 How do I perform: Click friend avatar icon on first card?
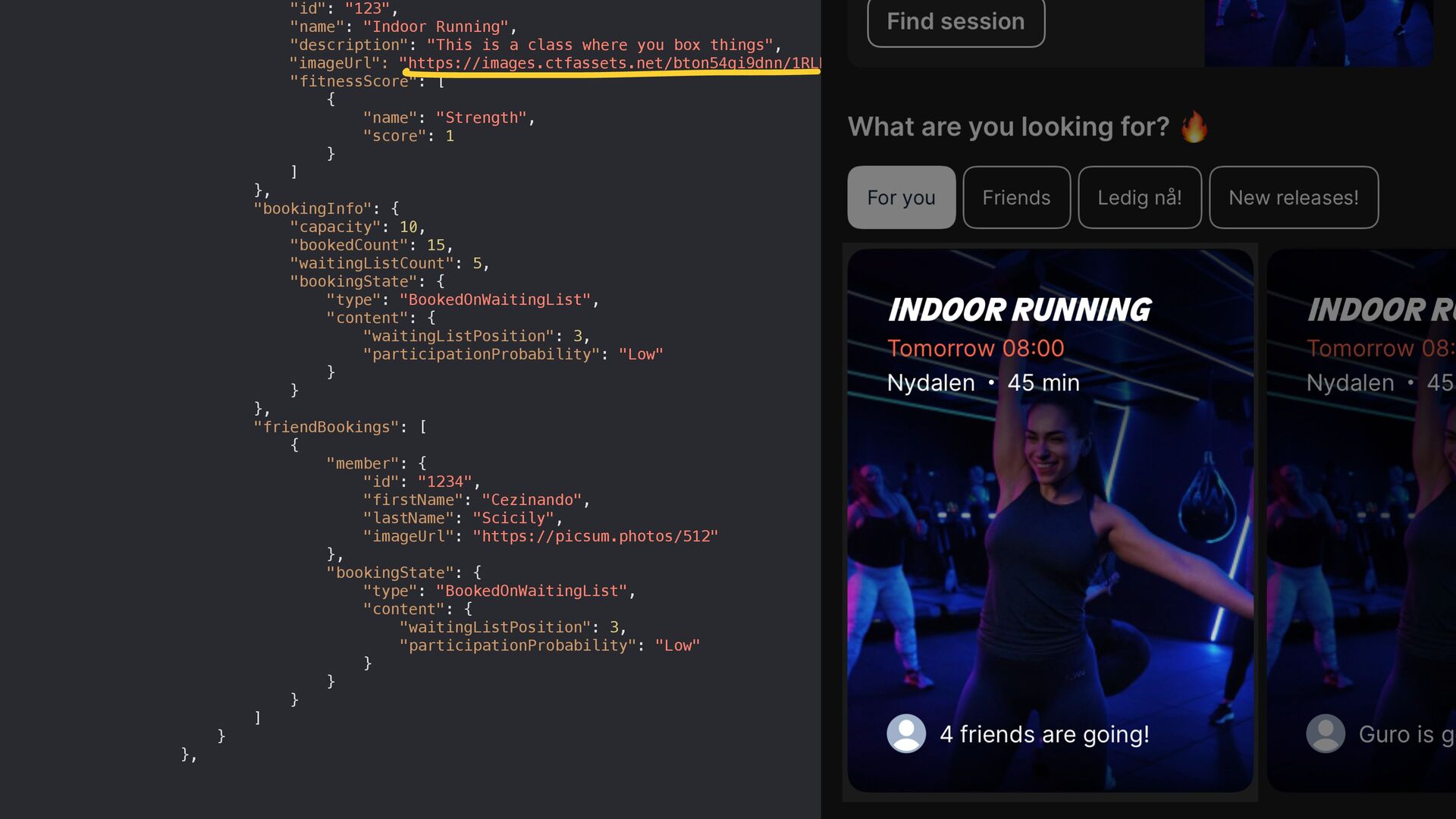906,733
